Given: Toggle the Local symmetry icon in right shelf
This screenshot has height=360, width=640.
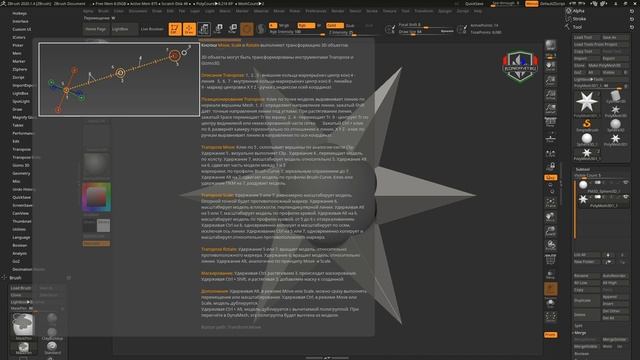Looking at the screenshot, I should [x=551, y=153].
